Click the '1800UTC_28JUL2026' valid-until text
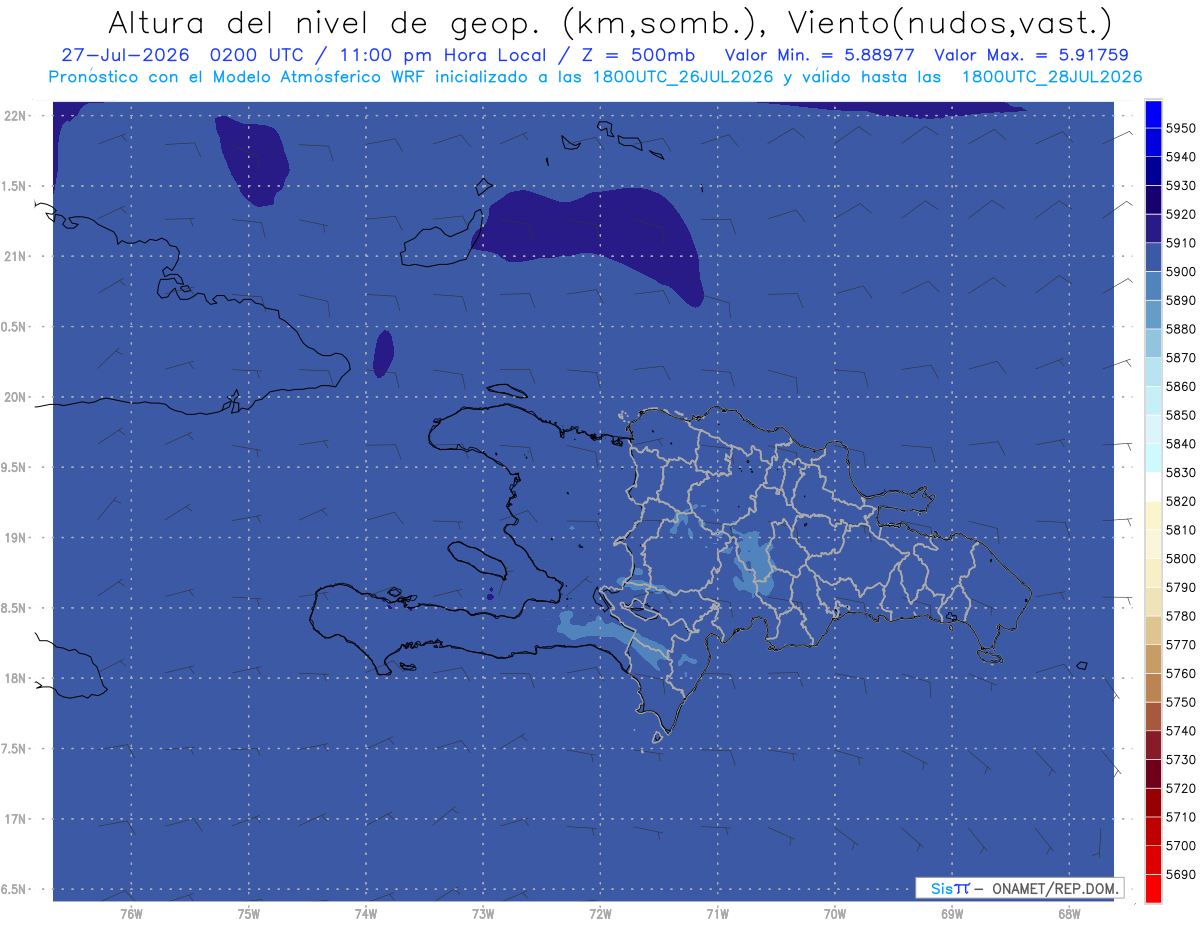 pyautogui.click(x=1051, y=77)
